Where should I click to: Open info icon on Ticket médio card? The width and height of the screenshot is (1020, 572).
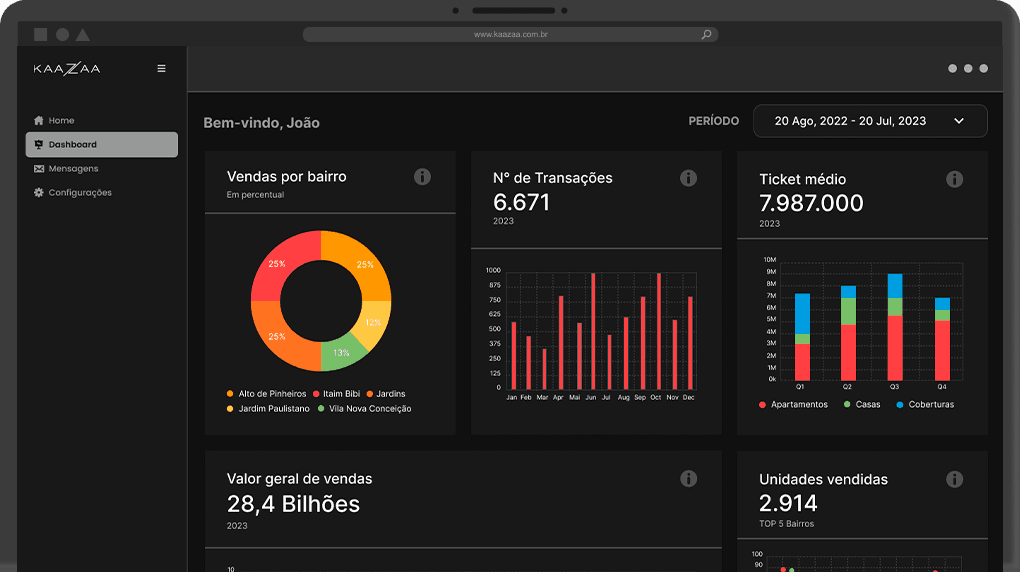(x=954, y=179)
